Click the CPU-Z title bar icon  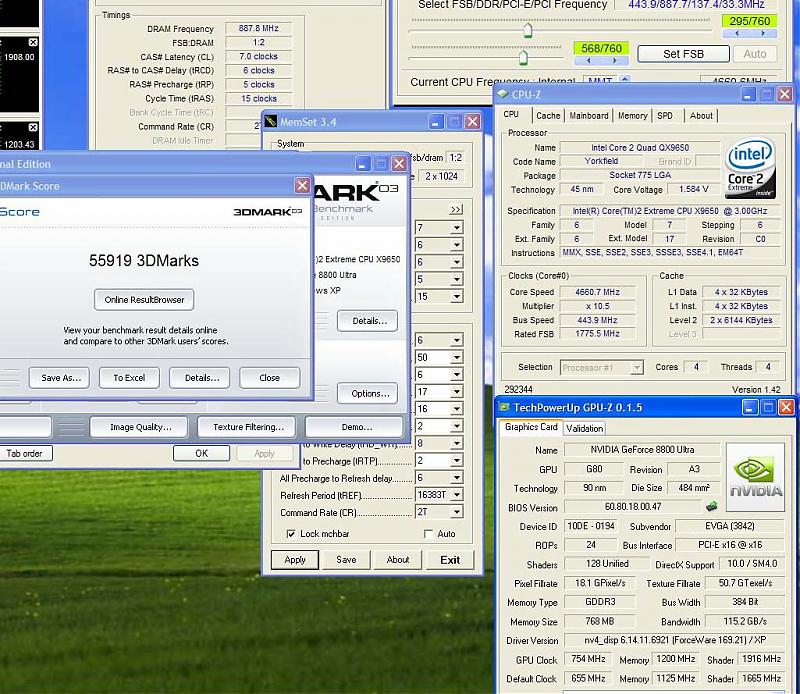pyautogui.click(x=503, y=94)
